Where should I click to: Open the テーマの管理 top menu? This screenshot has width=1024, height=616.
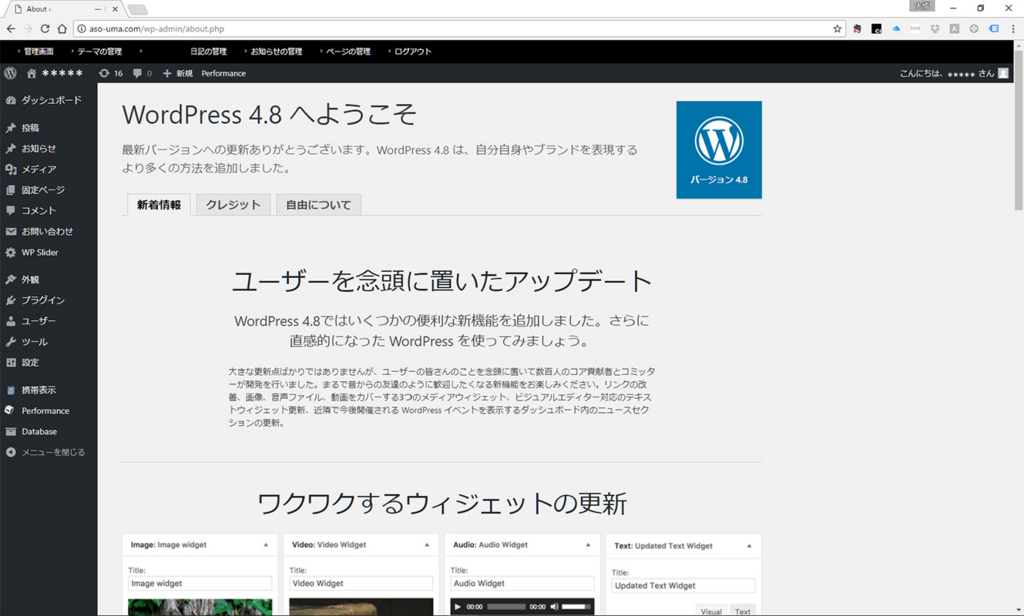[99, 52]
